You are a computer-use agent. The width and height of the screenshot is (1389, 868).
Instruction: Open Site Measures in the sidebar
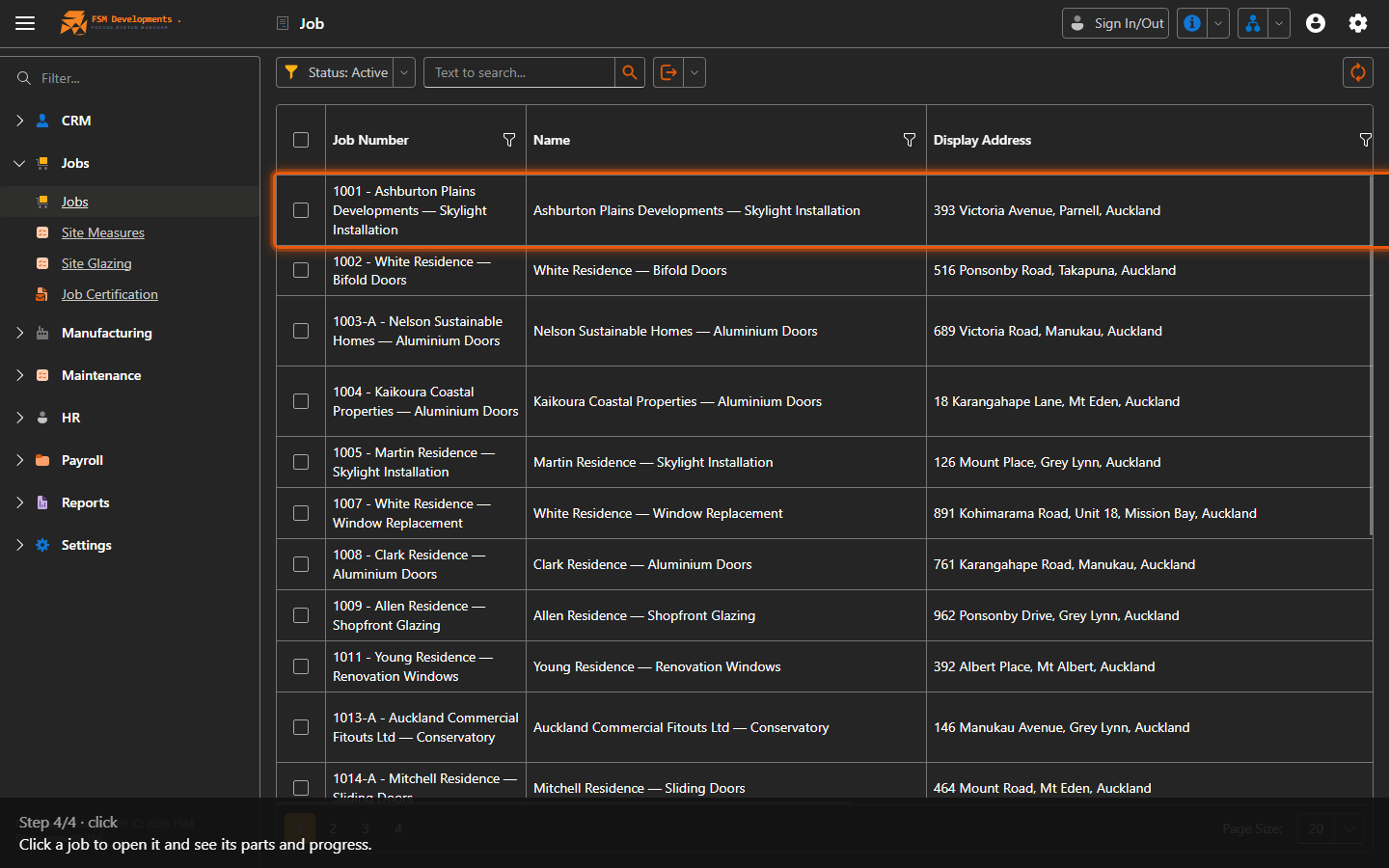click(x=103, y=232)
